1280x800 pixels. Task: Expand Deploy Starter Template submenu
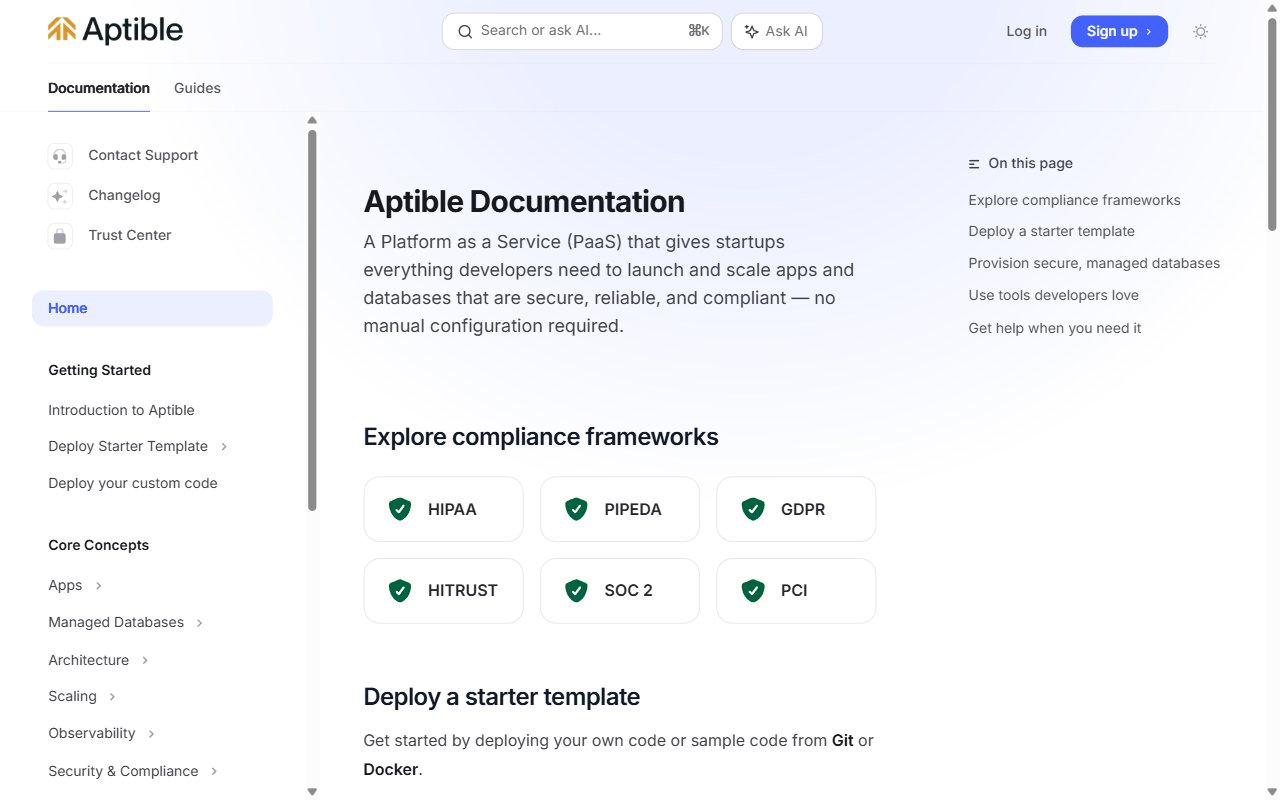click(x=224, y=447)
